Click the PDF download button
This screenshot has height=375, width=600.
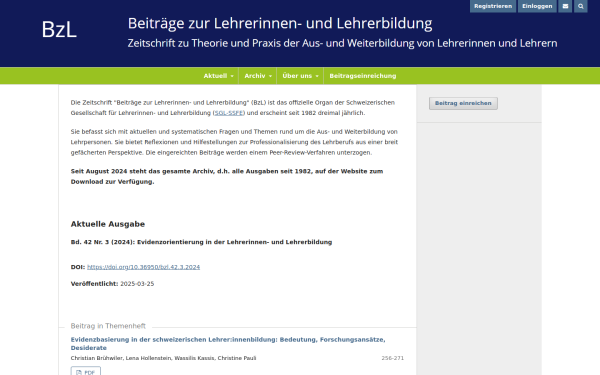click(x=86, y=372)
